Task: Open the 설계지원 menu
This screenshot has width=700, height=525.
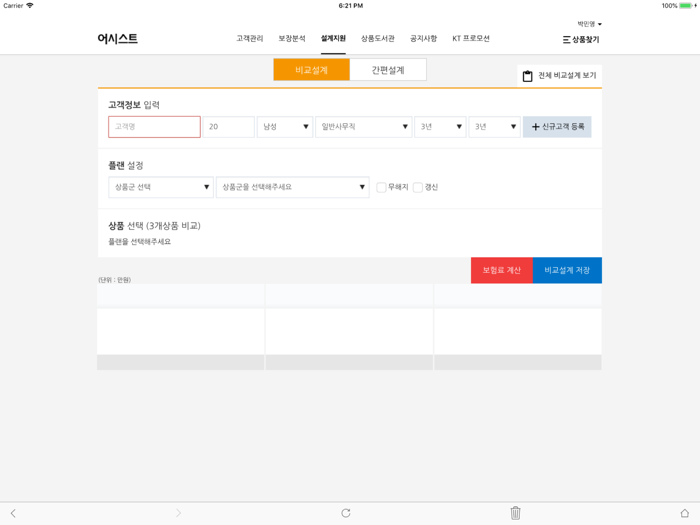Action: 333,38
